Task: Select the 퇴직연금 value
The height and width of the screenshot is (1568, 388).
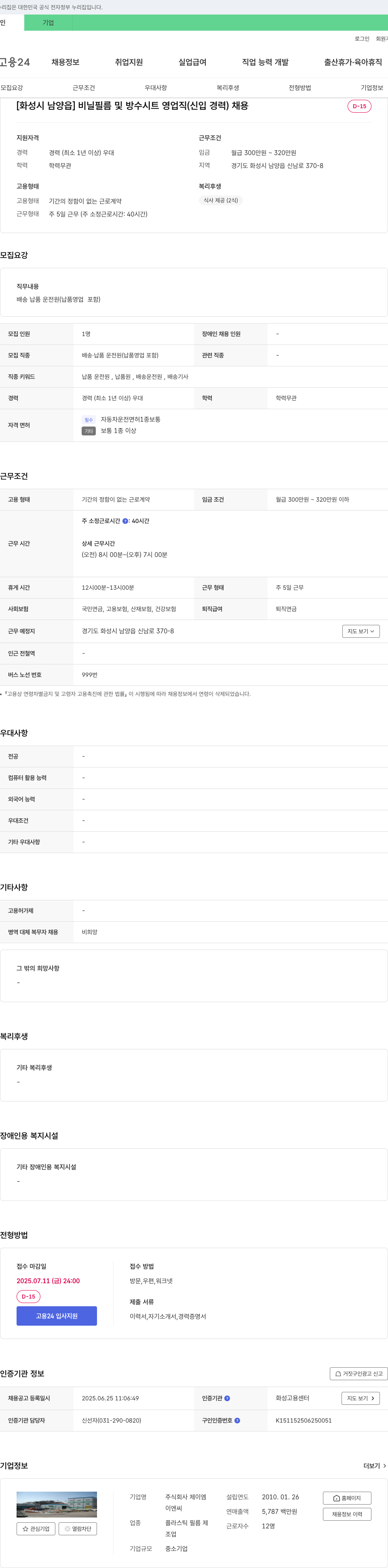Action: click(x=286, y=609)
